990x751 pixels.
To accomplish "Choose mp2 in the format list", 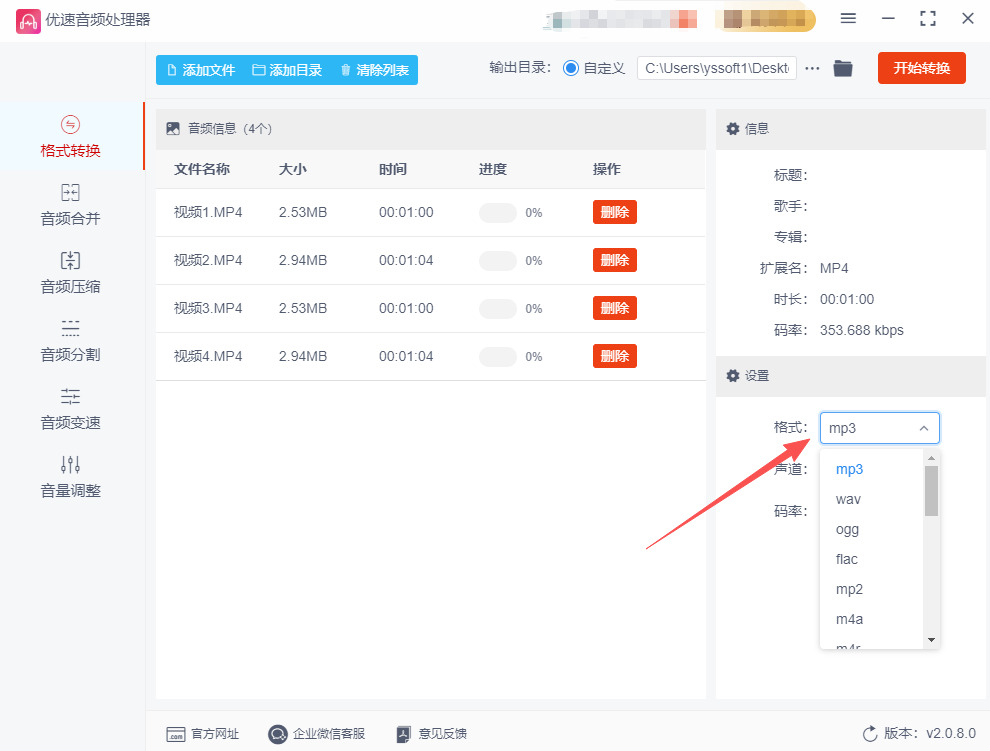I will (x=871, y=589).
